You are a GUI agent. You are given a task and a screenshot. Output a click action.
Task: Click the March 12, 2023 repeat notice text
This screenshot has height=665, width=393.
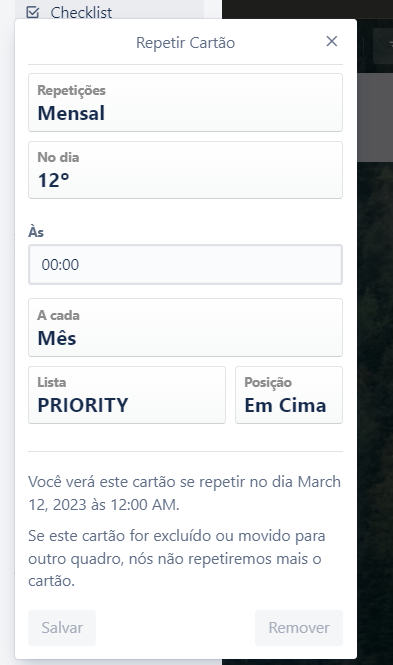(184, 493)
